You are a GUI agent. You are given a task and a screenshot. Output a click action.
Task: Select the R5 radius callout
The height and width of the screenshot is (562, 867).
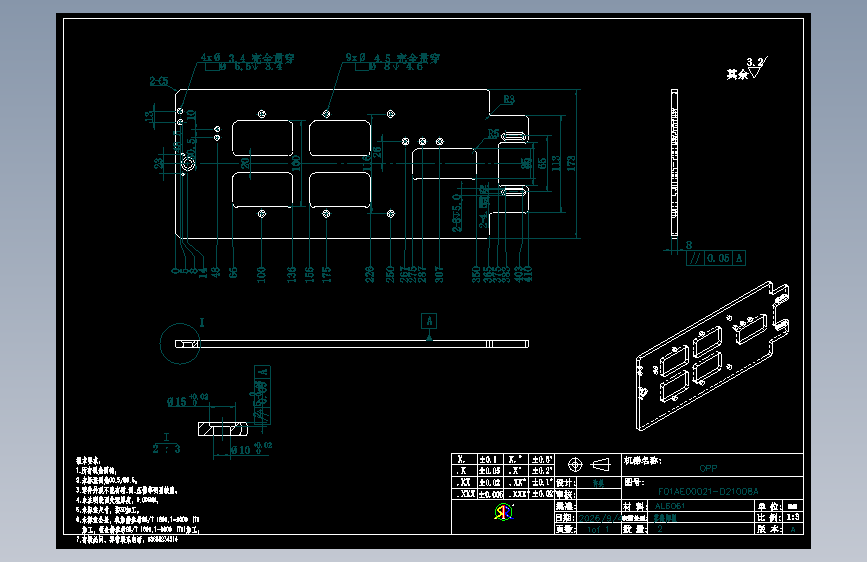tap(493, 134)
